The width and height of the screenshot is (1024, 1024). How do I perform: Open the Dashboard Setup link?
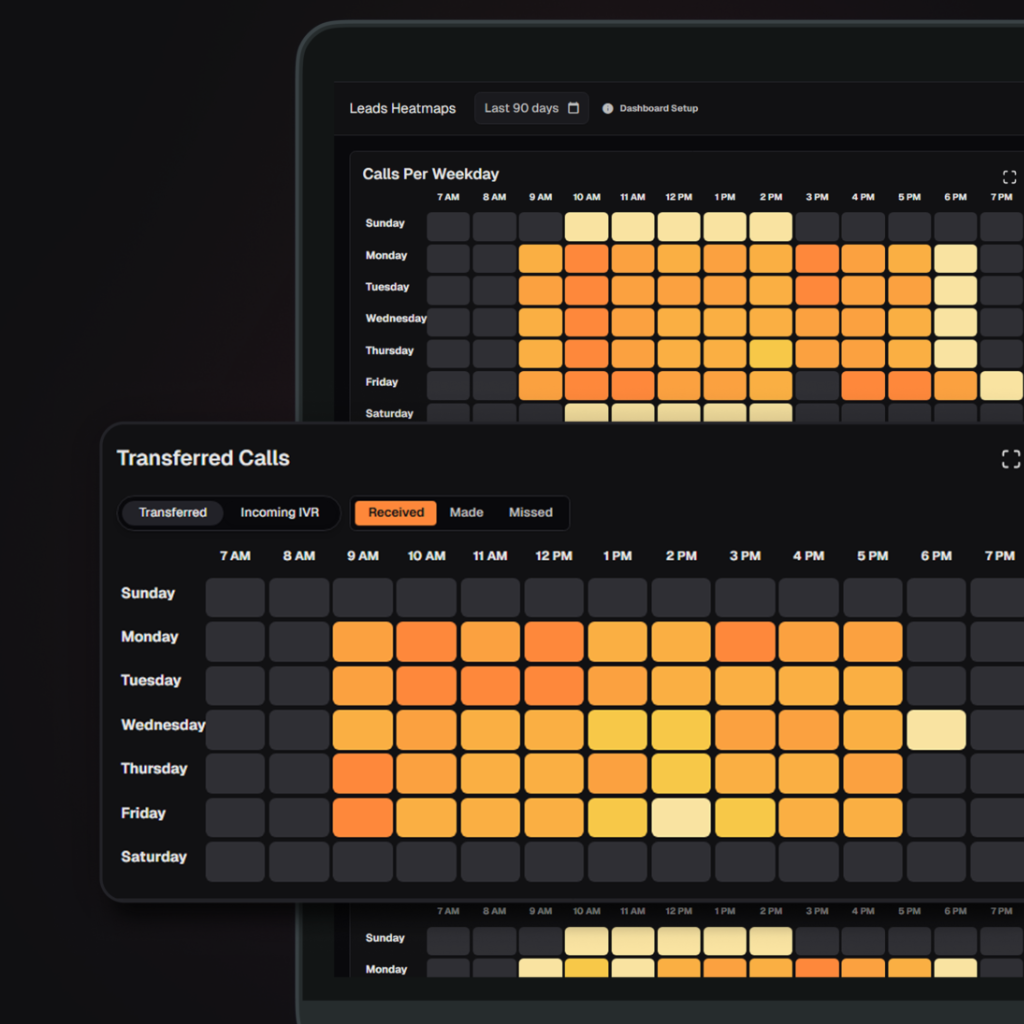[x=658, y=108]
